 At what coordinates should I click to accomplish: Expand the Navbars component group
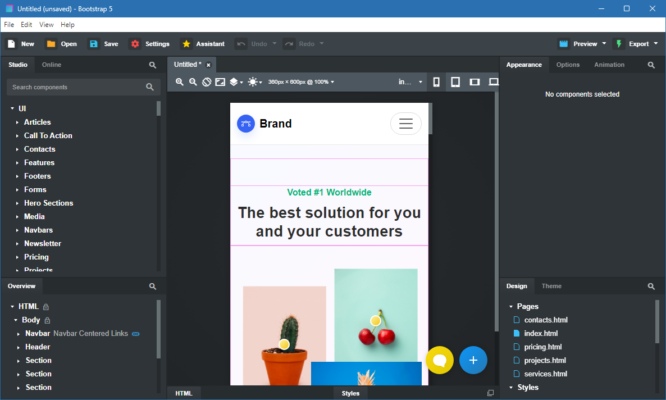(17, 230)
